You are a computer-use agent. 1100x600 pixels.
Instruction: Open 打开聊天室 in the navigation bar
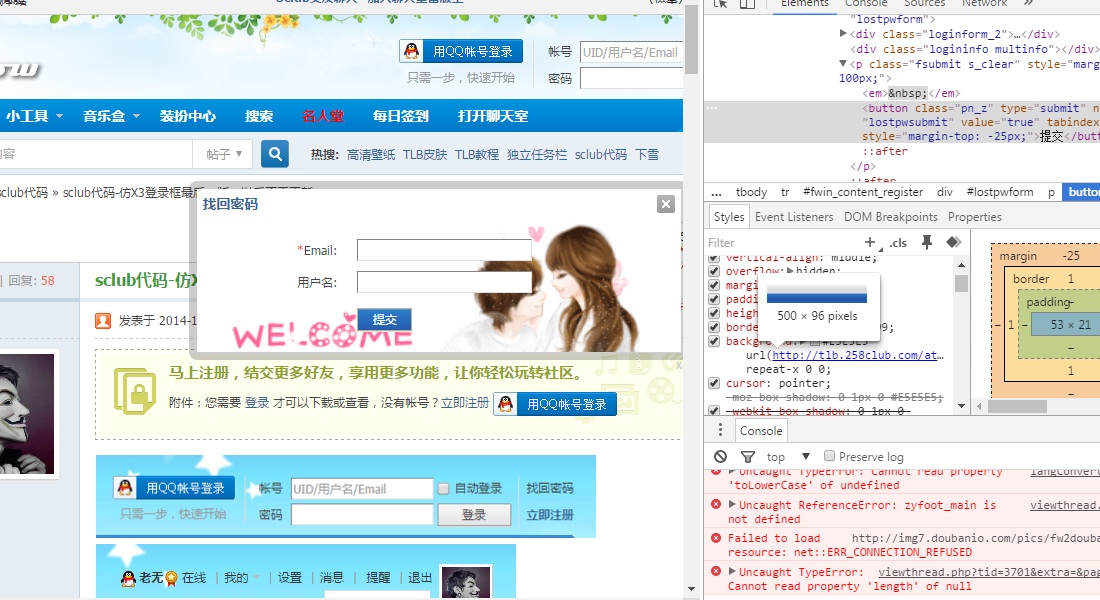(x=493, y=116)
